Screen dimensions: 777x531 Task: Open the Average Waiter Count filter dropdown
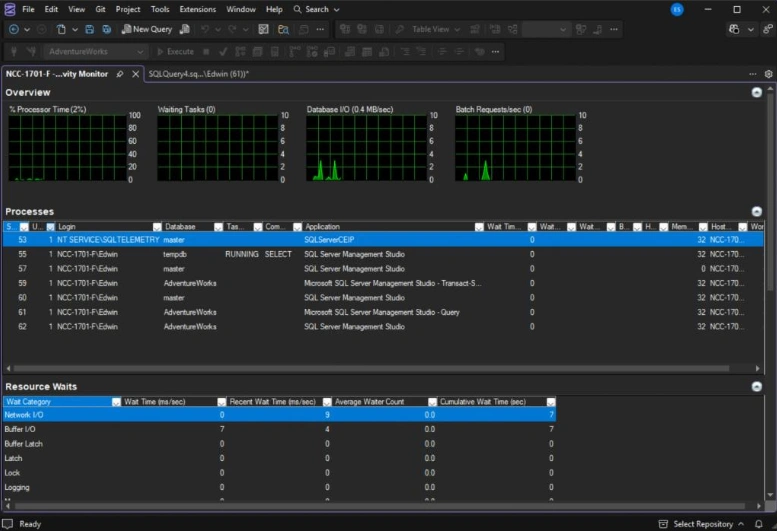tap(432, 402)
